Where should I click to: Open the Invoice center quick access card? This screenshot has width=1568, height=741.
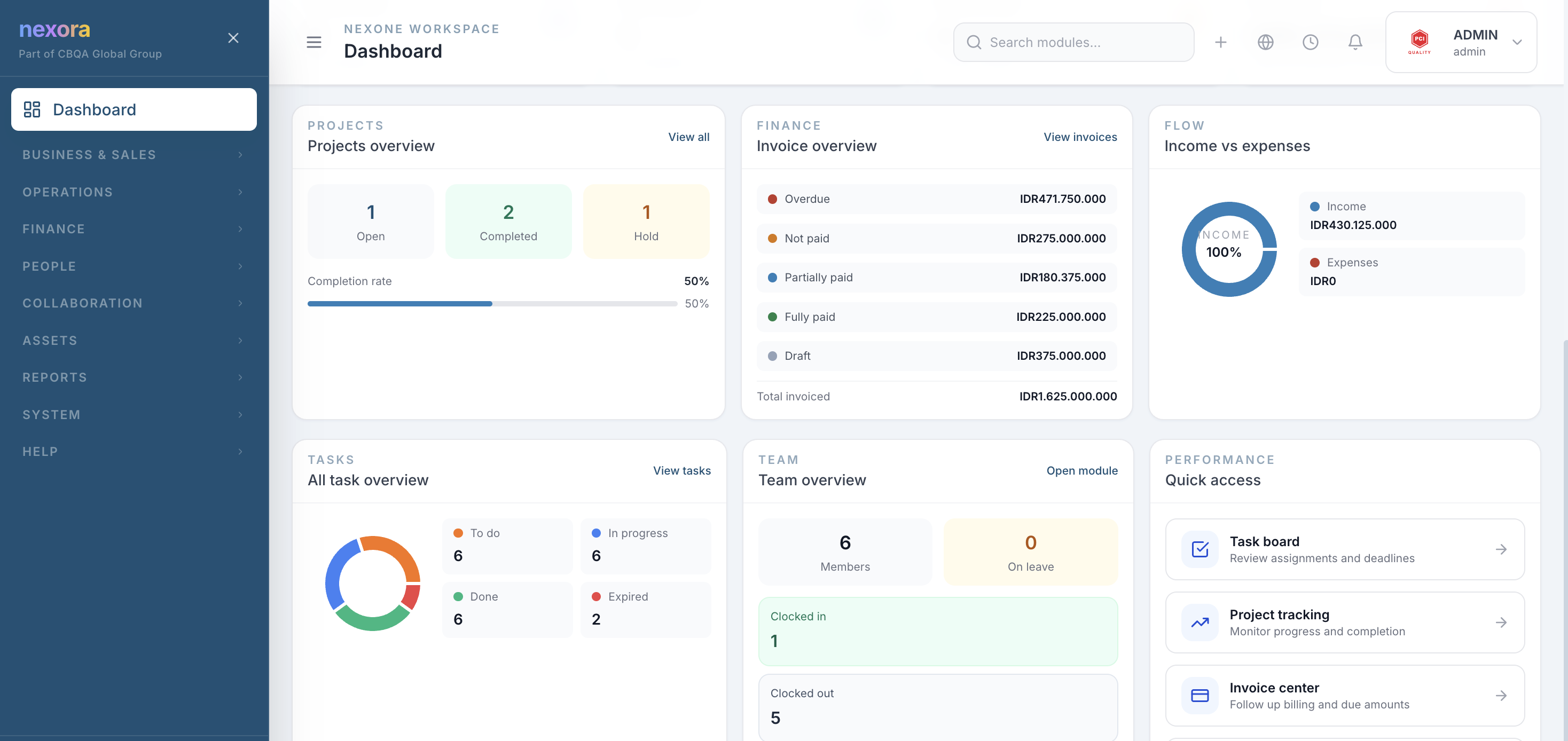(x=1345, y=696)
